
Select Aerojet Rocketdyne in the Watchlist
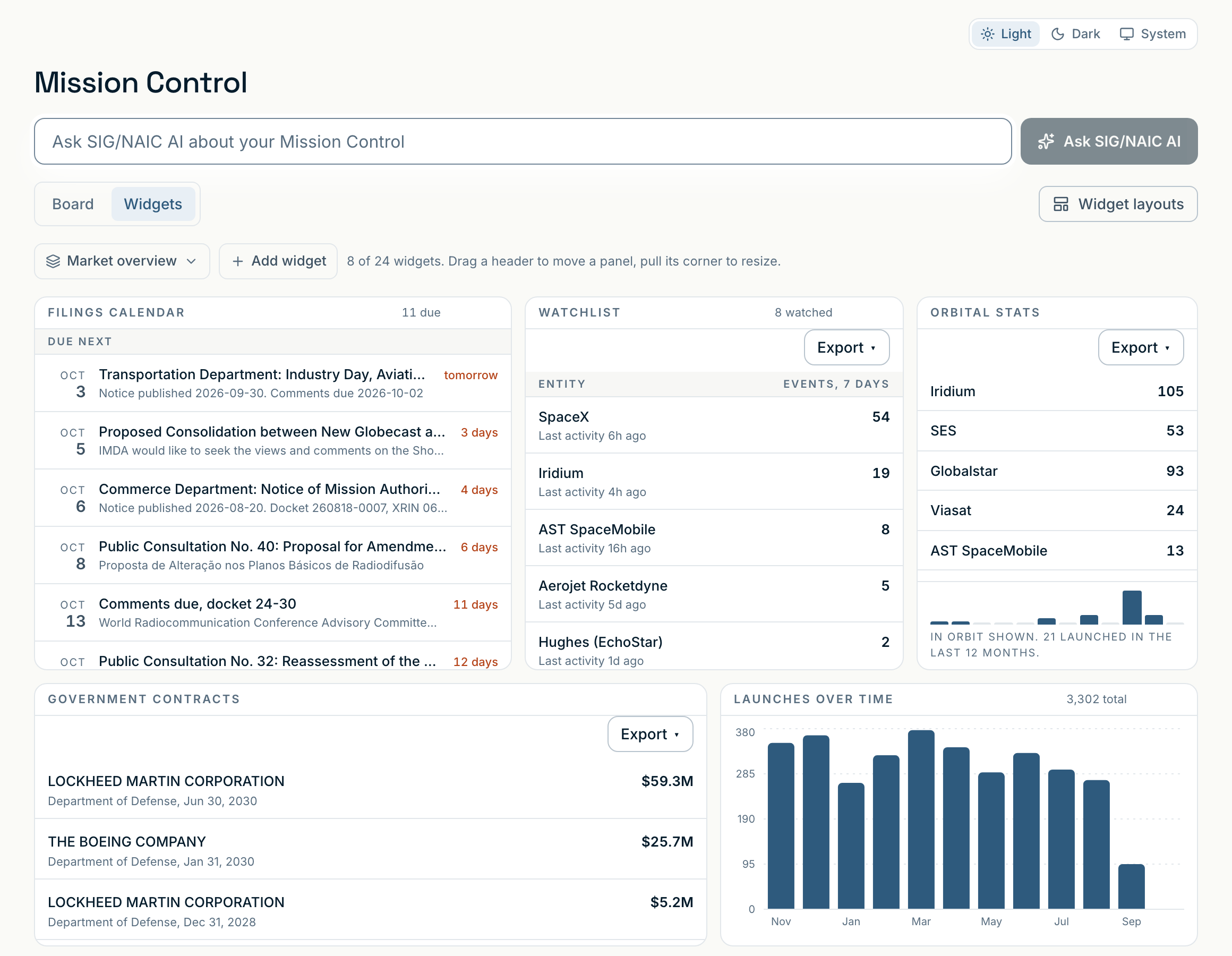[714, 594]
